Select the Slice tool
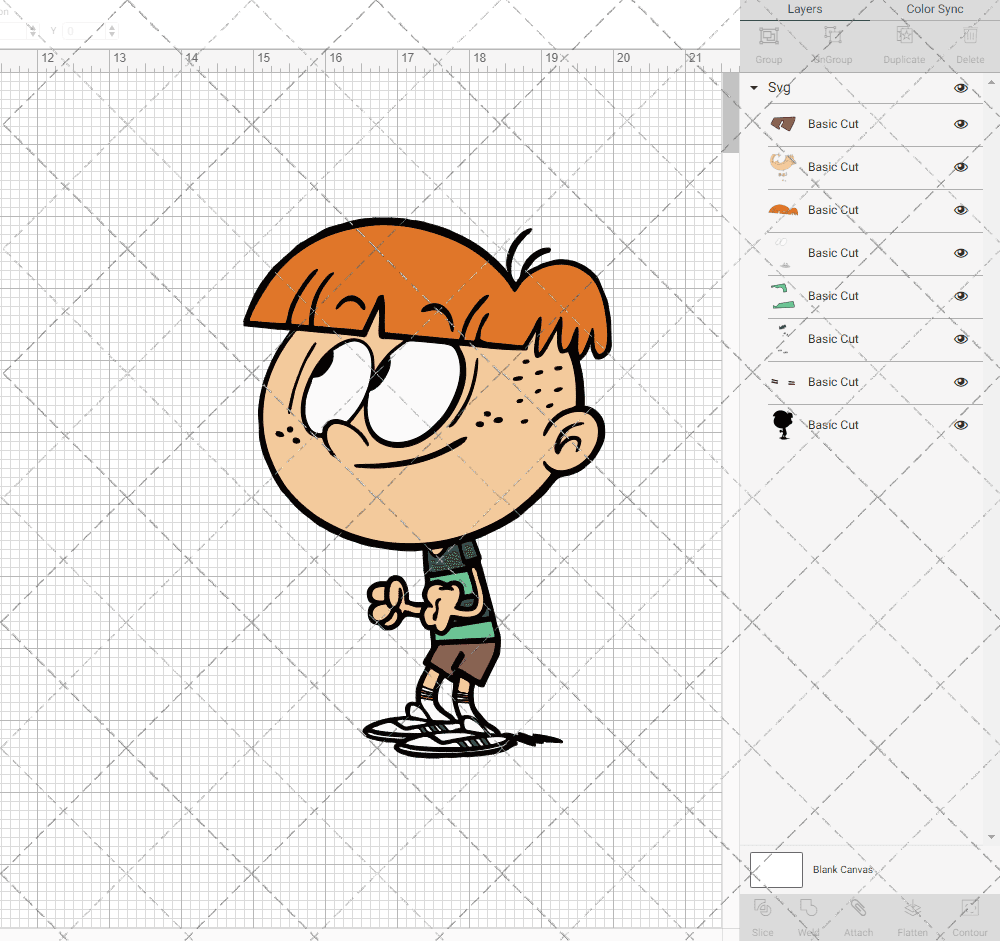Image resolution: width=1000 pixels, height=941 pixels. pos(762,908)
